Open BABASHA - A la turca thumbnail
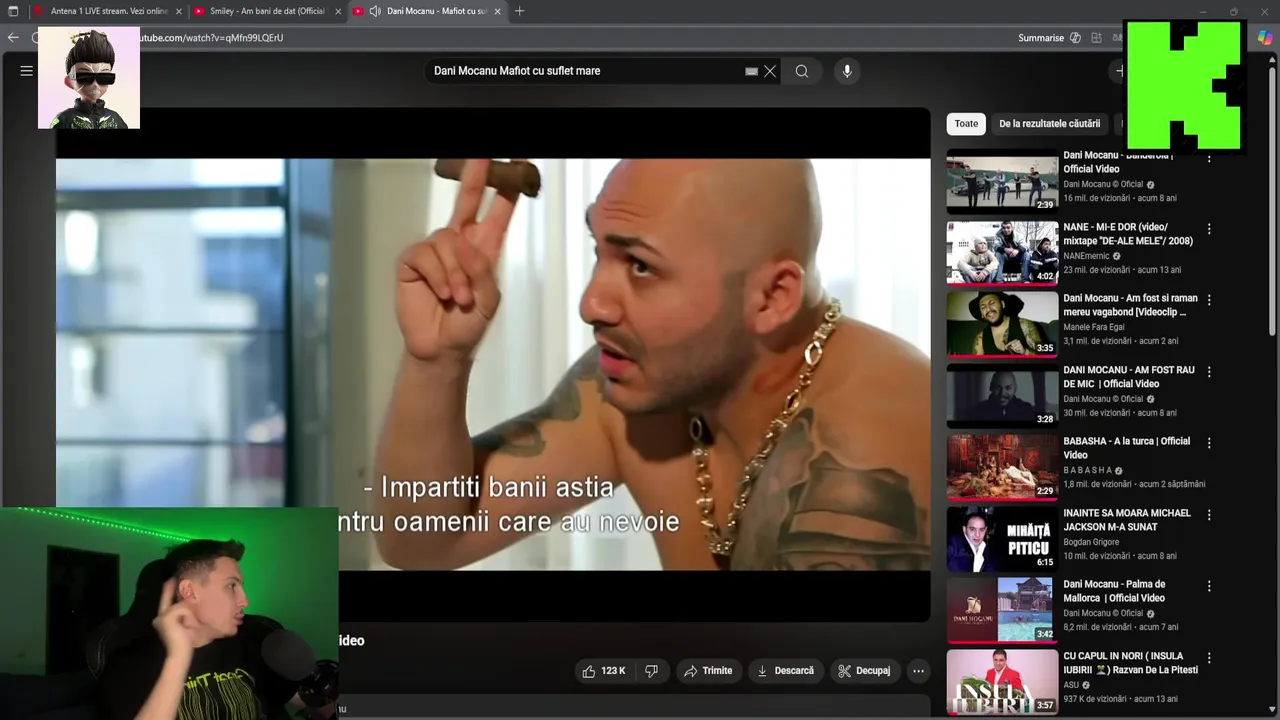 pos(1002,467)
